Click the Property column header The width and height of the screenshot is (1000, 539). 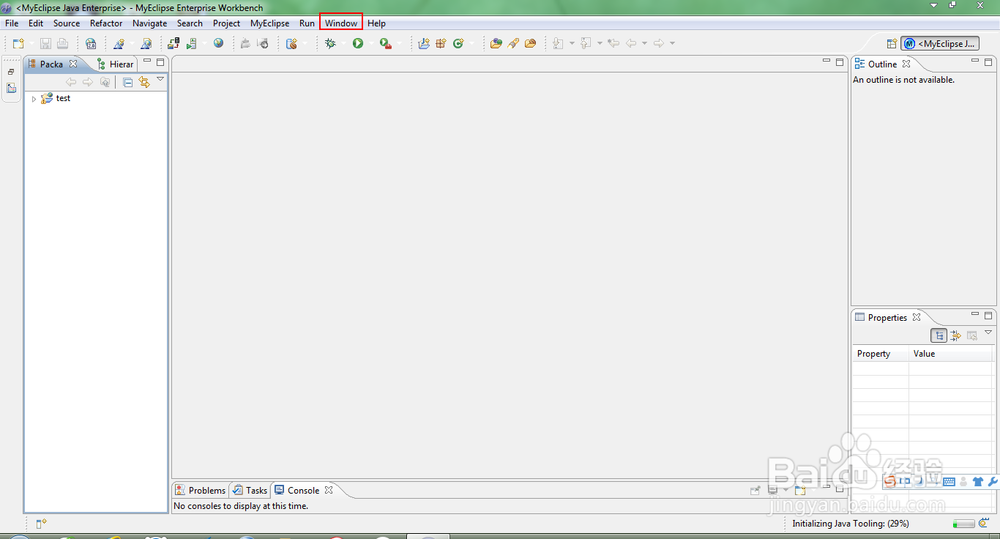[x=880, y=353]
